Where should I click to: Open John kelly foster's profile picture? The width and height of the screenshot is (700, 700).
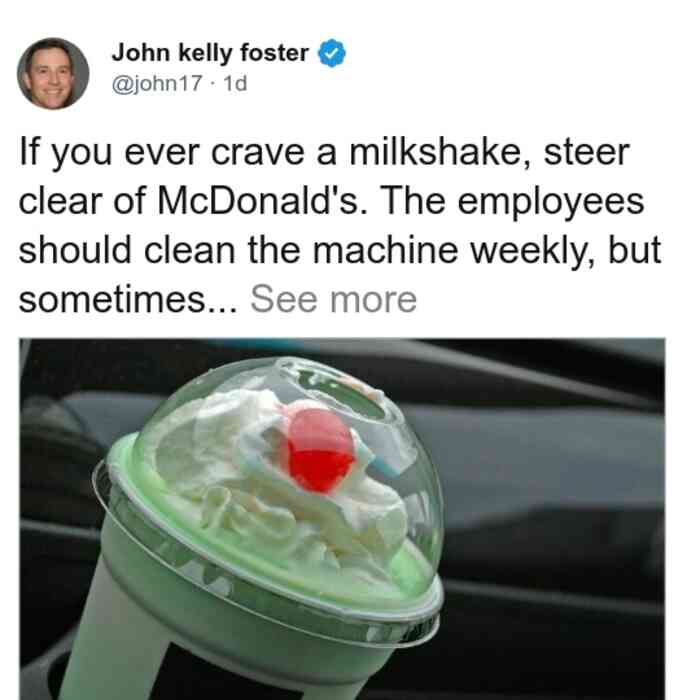[x=53, y=74]
